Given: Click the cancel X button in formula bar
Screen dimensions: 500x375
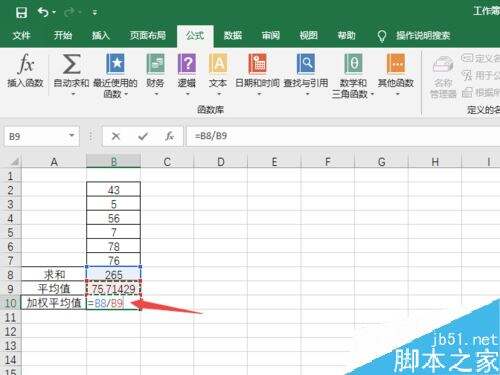Looking at the screenshot, I should (116, 136).
